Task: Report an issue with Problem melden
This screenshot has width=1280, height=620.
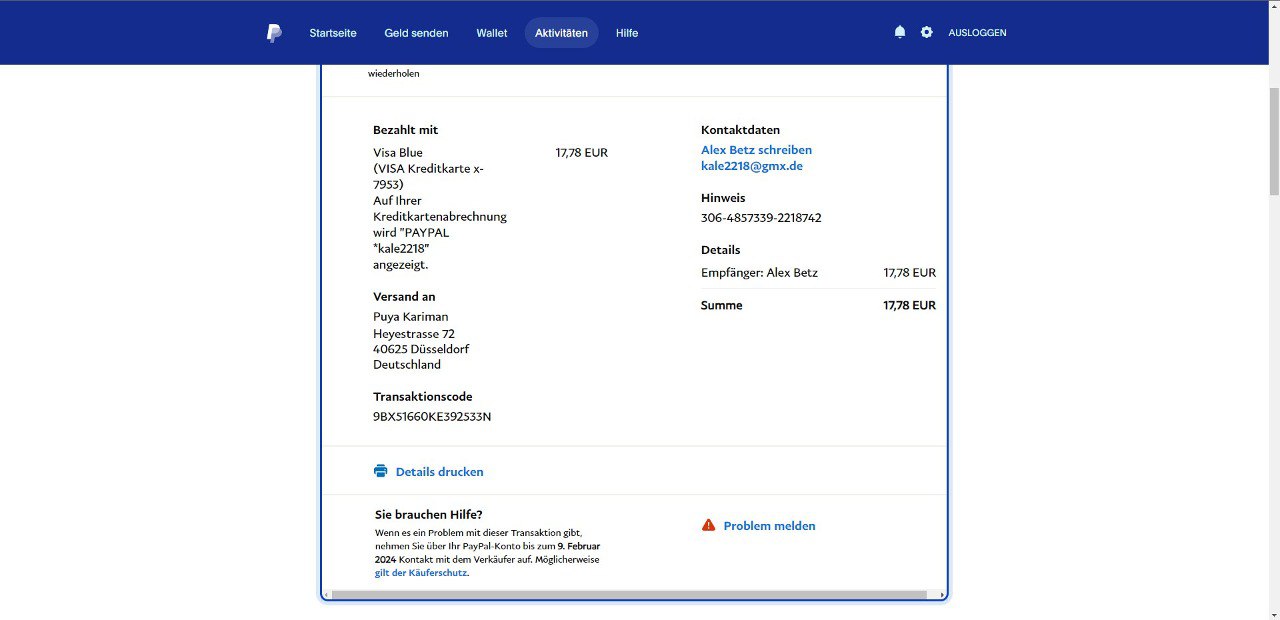Action: (769, 526)
